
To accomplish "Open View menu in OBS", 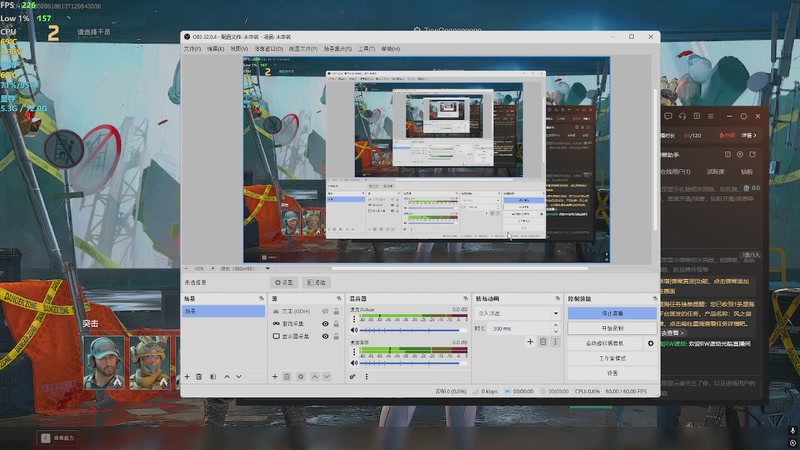I will pos(239,49).
